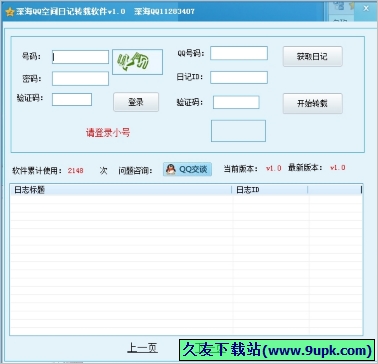
Task: Click the 获取日记 button
Action: pyautogui.click(x=312, y=57)
